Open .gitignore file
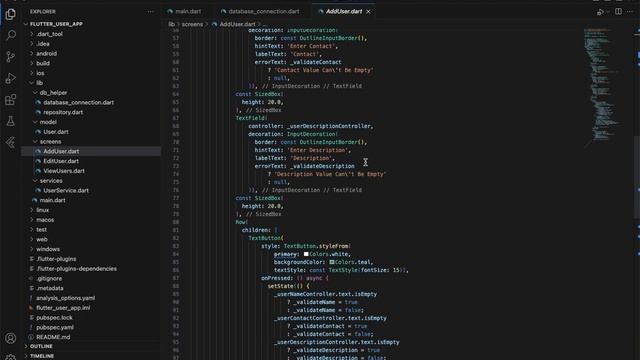The width and height of the screenshot is (640, 360). point(49,279)
